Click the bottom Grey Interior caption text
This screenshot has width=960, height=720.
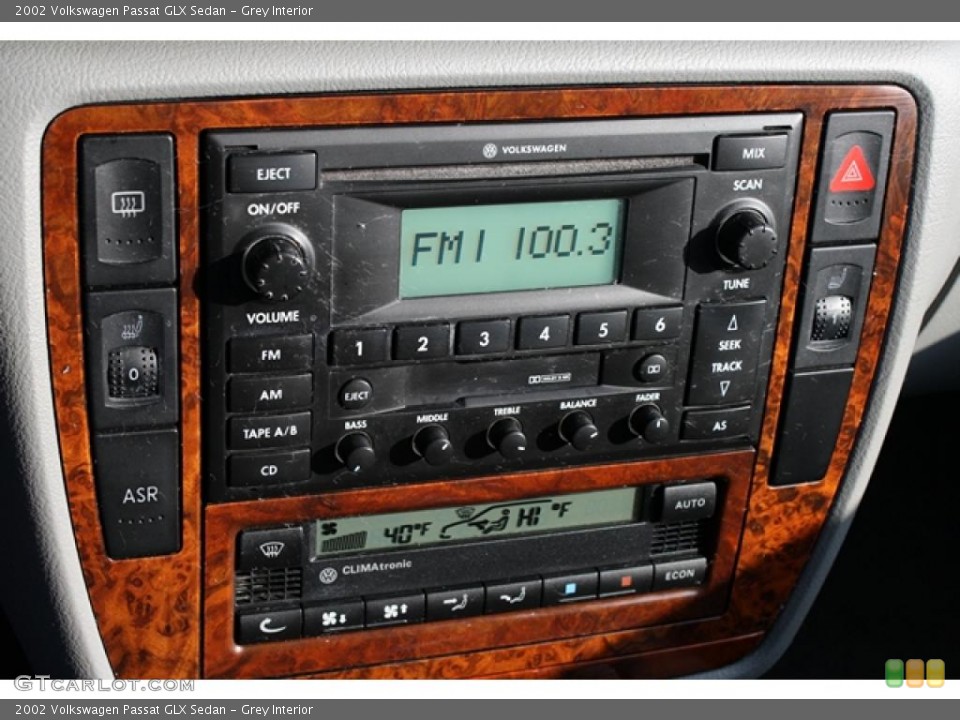(277, 710)
